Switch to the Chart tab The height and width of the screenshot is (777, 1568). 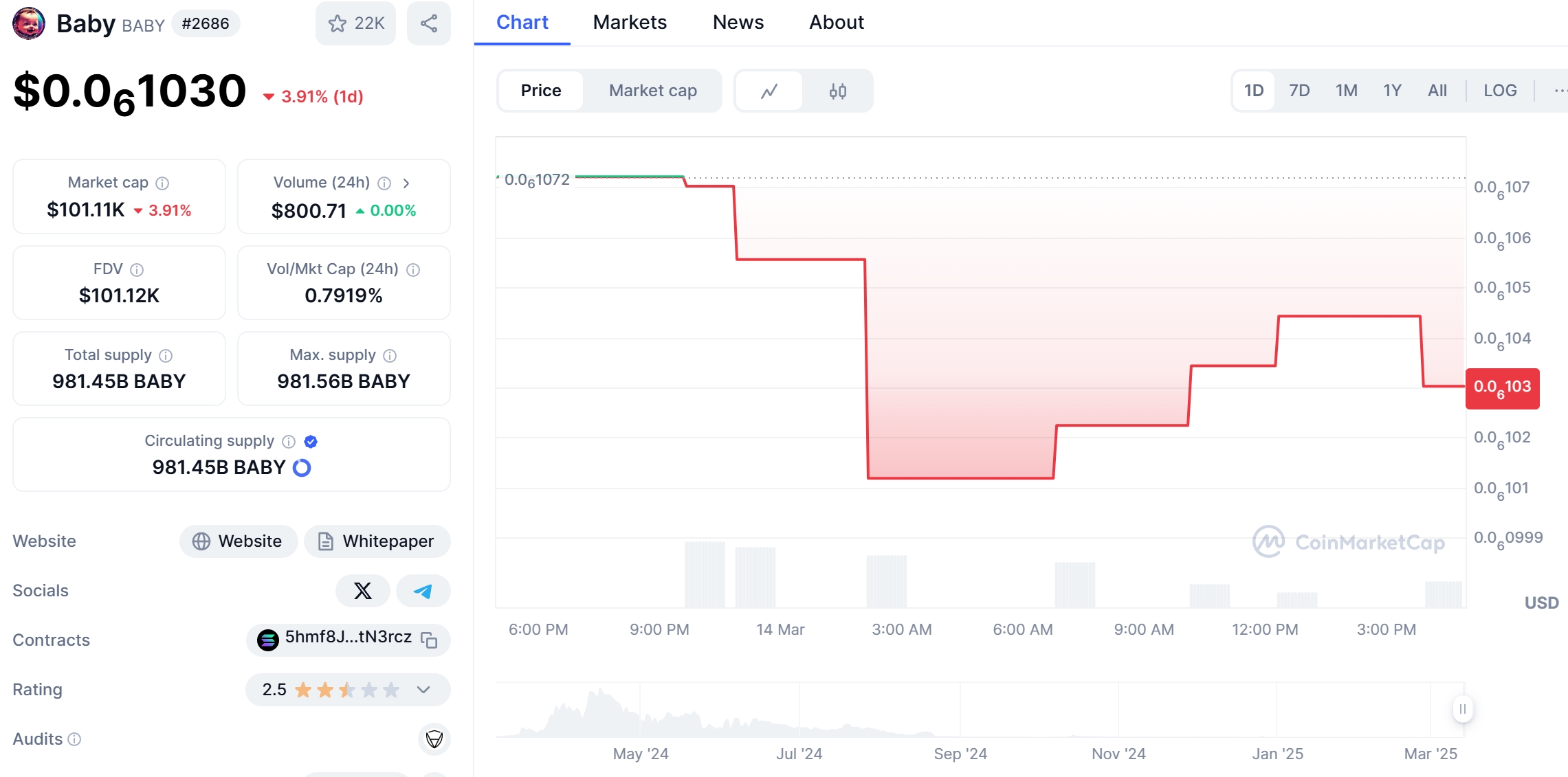(x=522, y=23)
